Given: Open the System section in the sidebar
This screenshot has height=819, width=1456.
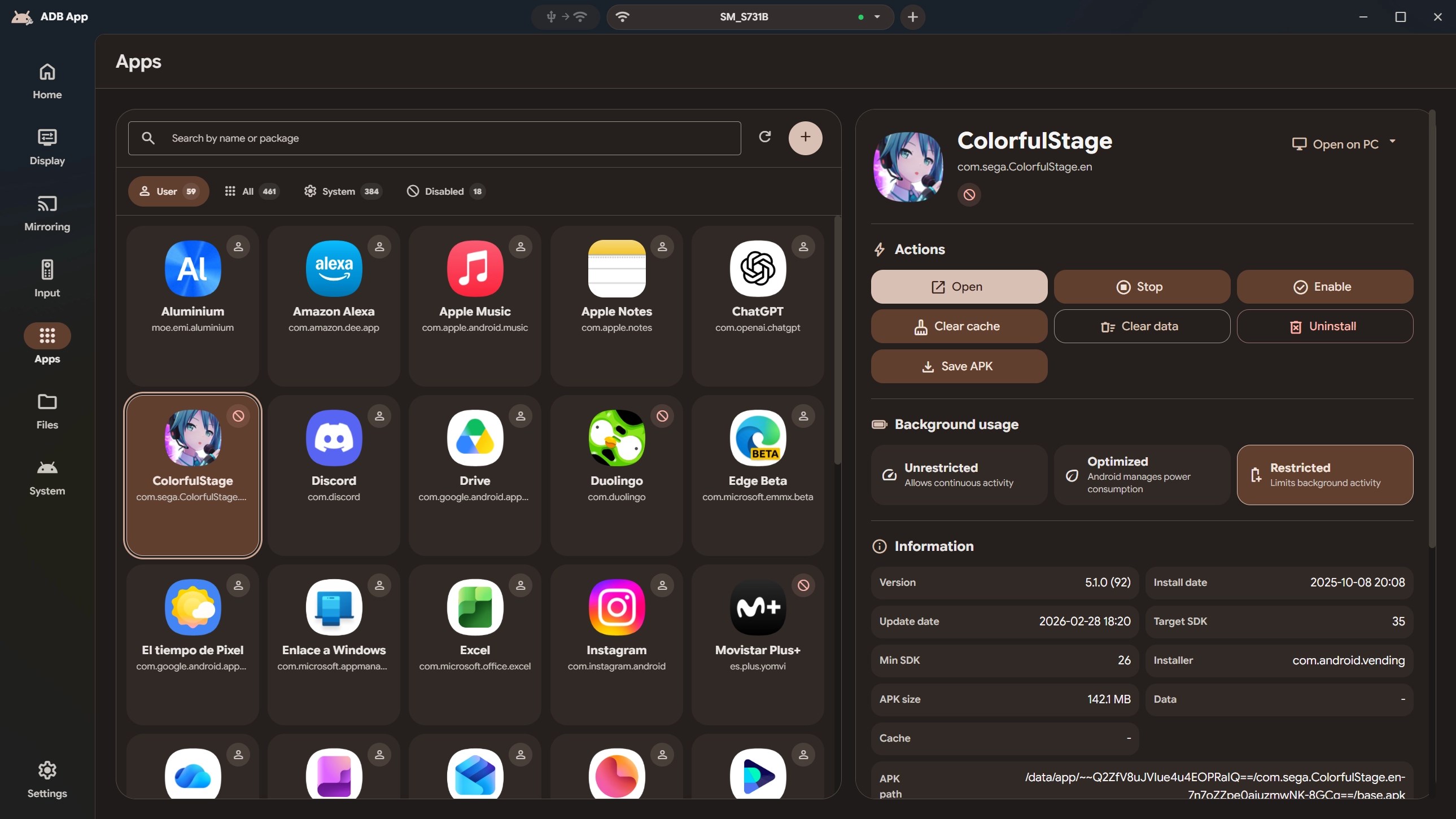Looking at the screenshot, I should pos(47,477).
